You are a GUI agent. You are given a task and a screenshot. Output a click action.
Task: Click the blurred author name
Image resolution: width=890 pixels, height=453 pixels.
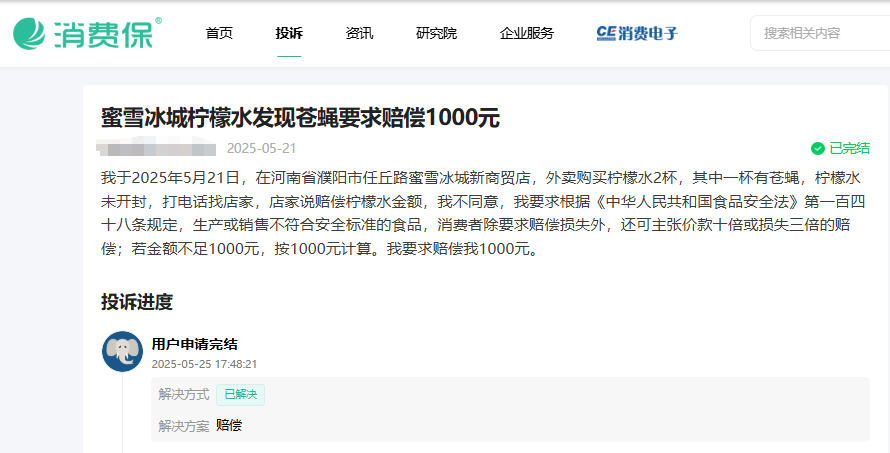coord(156,149)
